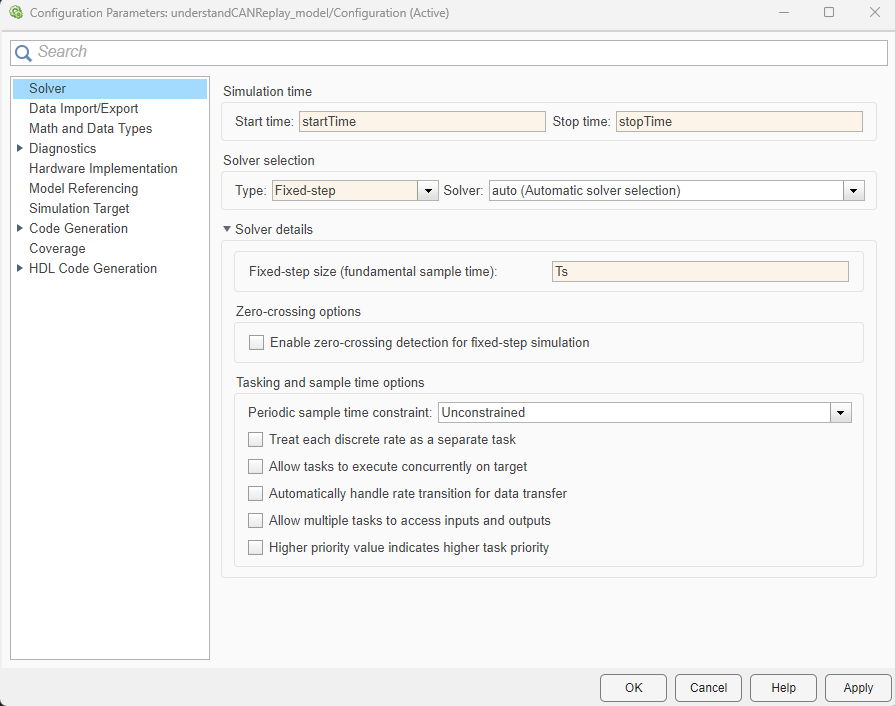Select Data Import/Export in the sidebar

pyautogui.click(x=84, y=109)
